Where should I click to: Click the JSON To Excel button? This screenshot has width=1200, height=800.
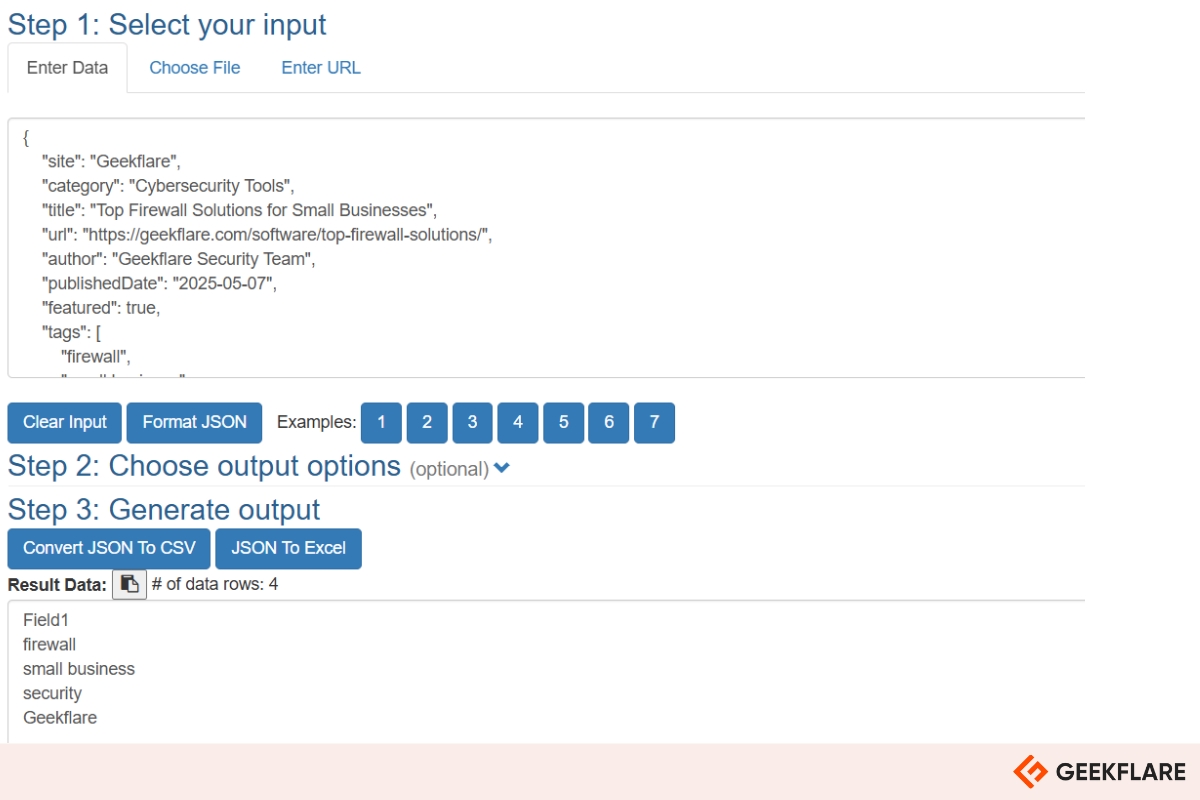(x=288, y=548)
